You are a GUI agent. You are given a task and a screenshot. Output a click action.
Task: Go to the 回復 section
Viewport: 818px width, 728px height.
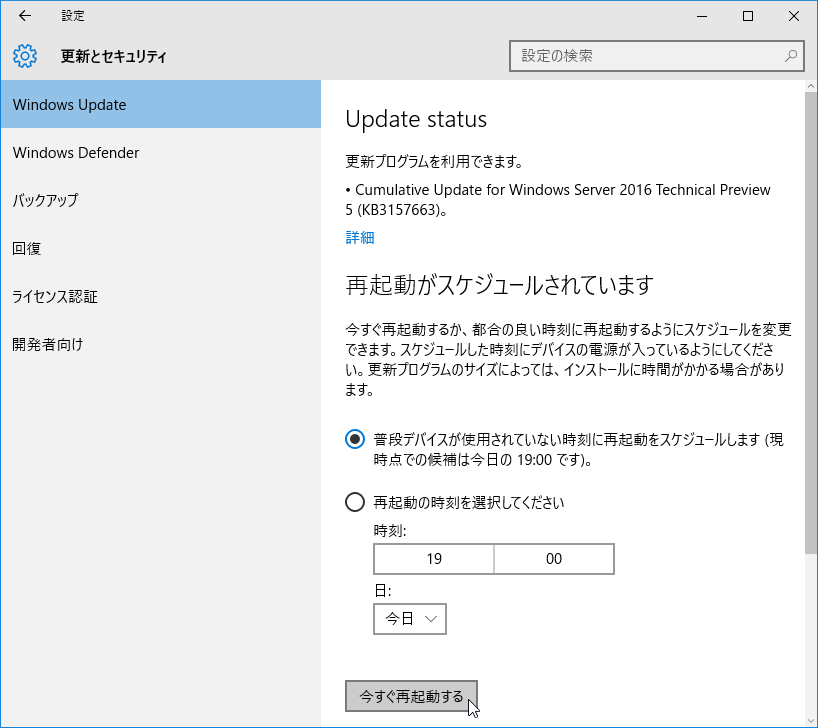click(x=161, y=248)
